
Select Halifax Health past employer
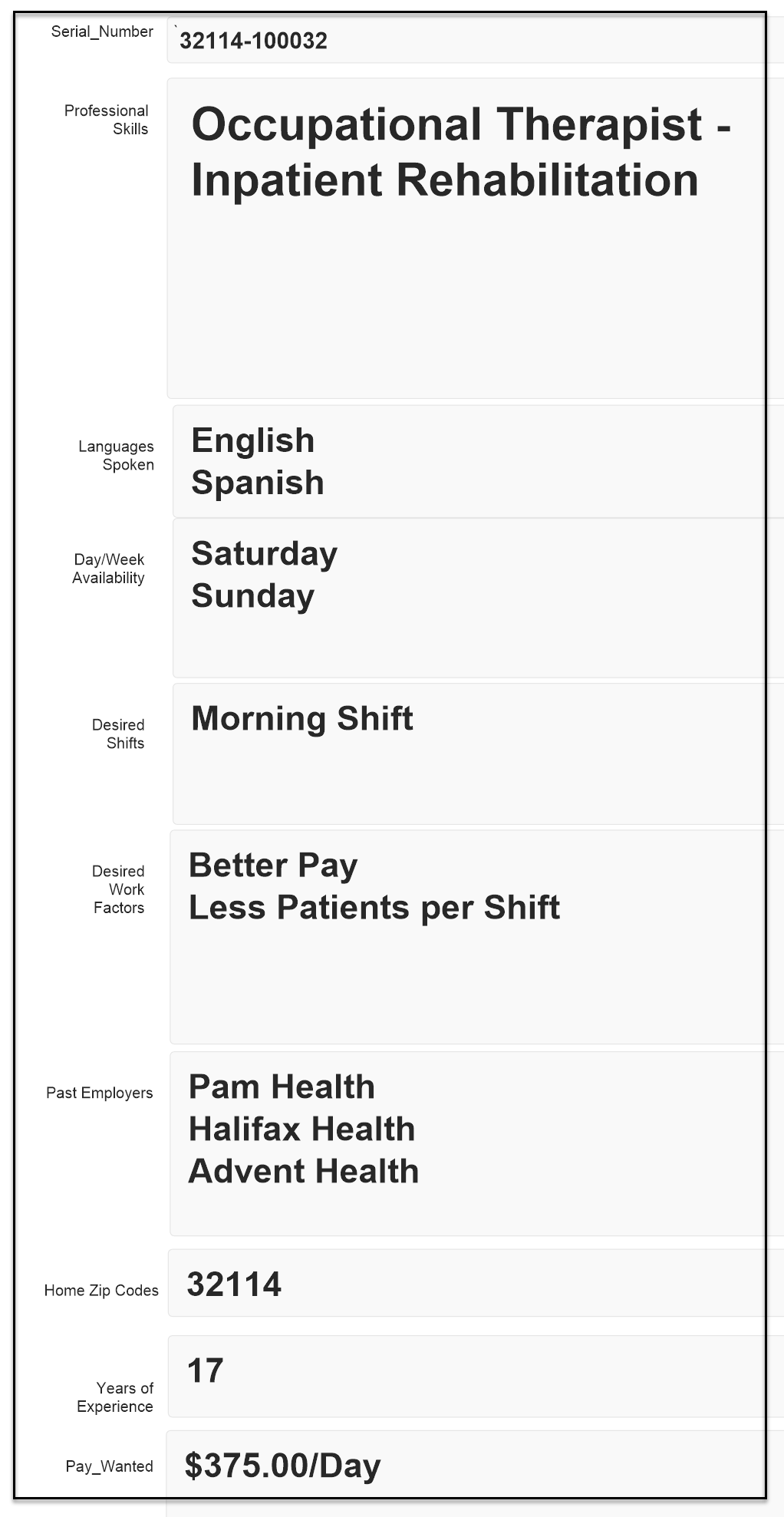point(301,1129)
